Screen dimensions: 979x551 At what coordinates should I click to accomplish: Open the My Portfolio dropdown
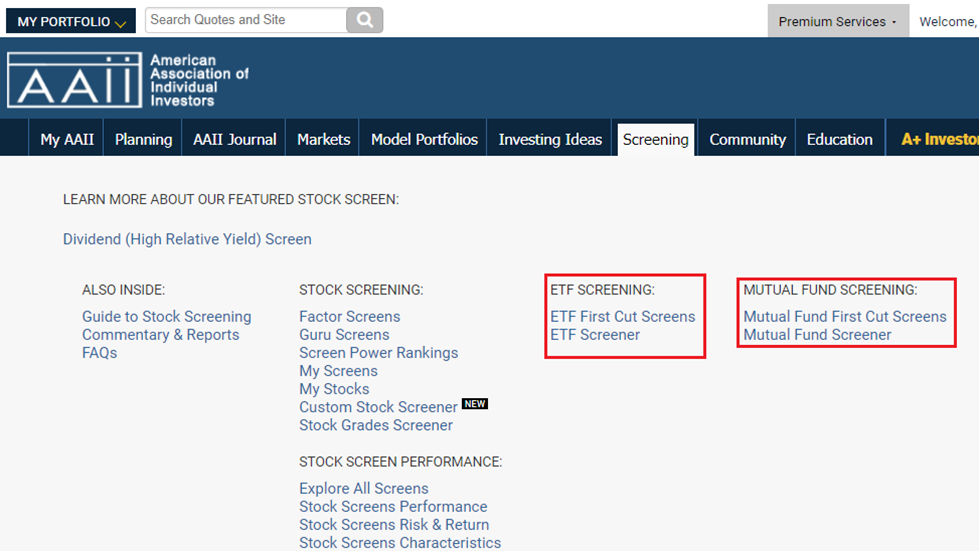(69, 21)
